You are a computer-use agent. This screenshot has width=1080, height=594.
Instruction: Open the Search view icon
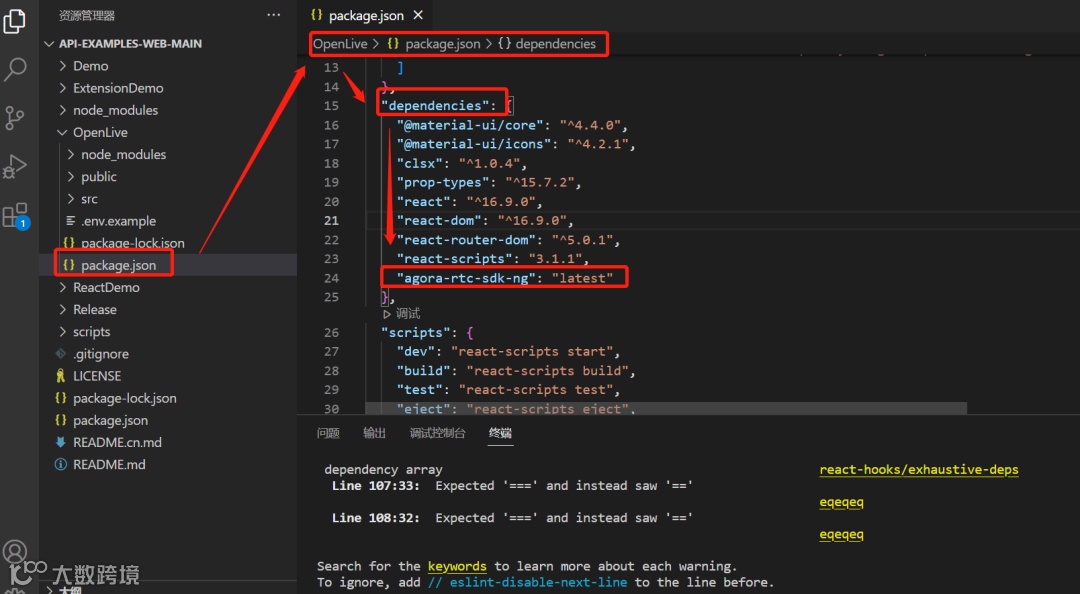click(x=14, y=69)
